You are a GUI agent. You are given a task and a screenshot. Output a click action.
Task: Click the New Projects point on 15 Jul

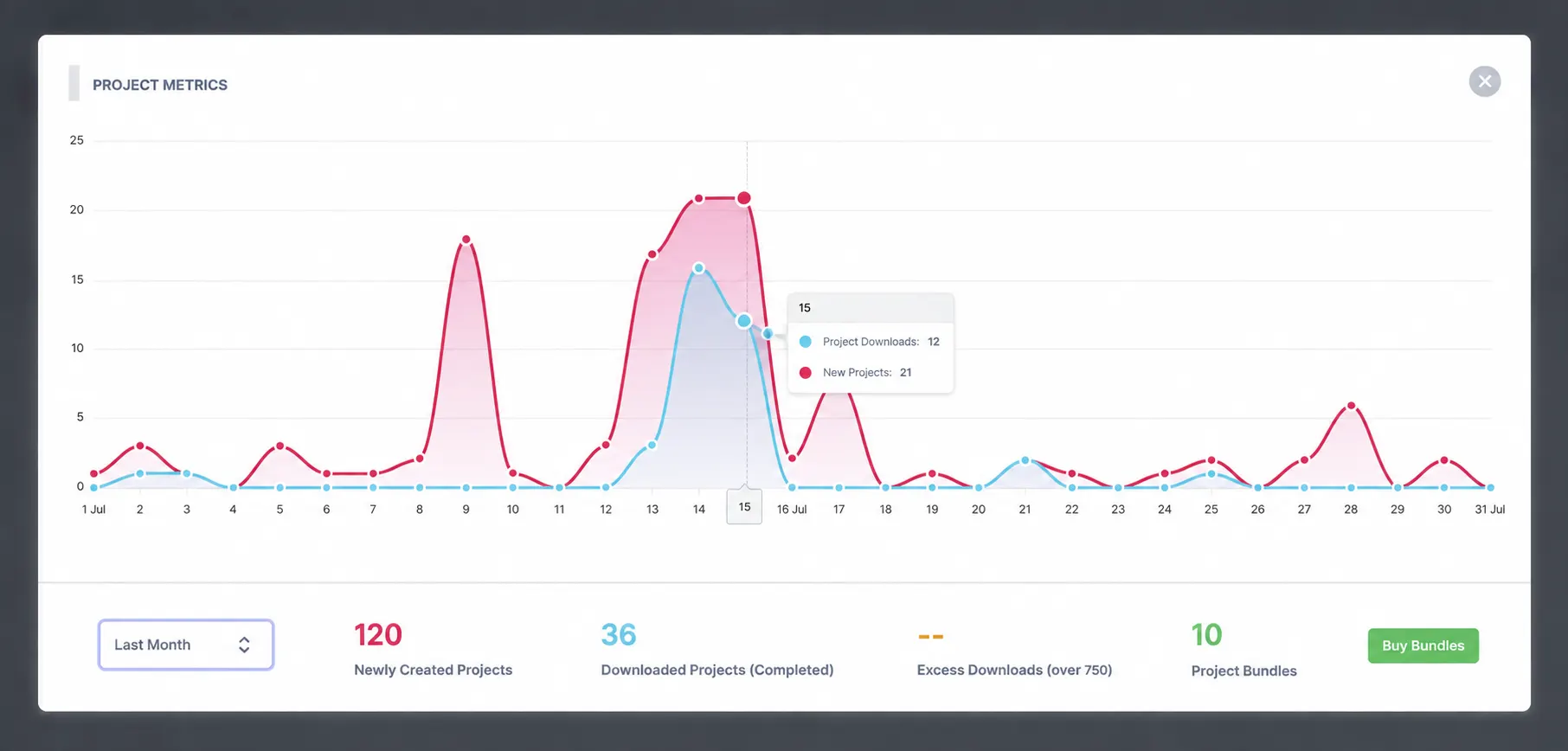pyautogui.click(x=744, y=198)
